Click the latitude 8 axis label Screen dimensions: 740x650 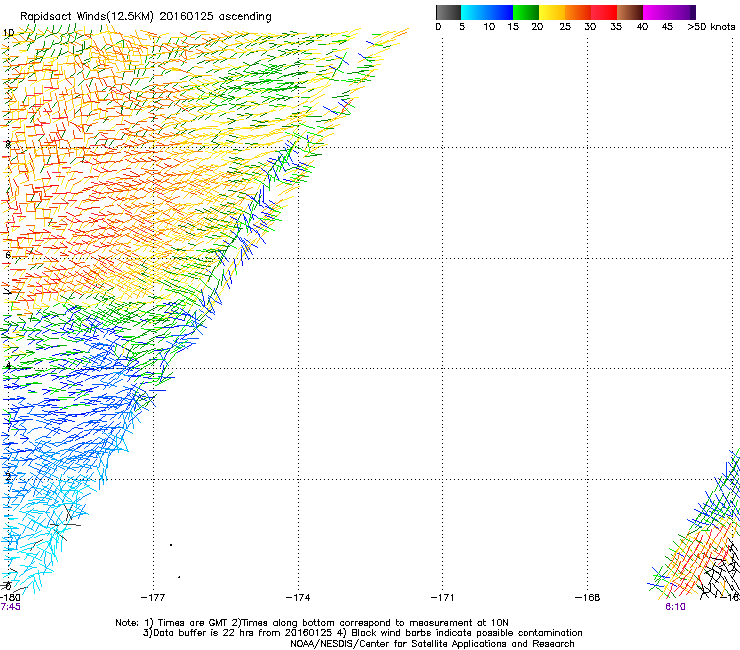click(x=8, y=144)
